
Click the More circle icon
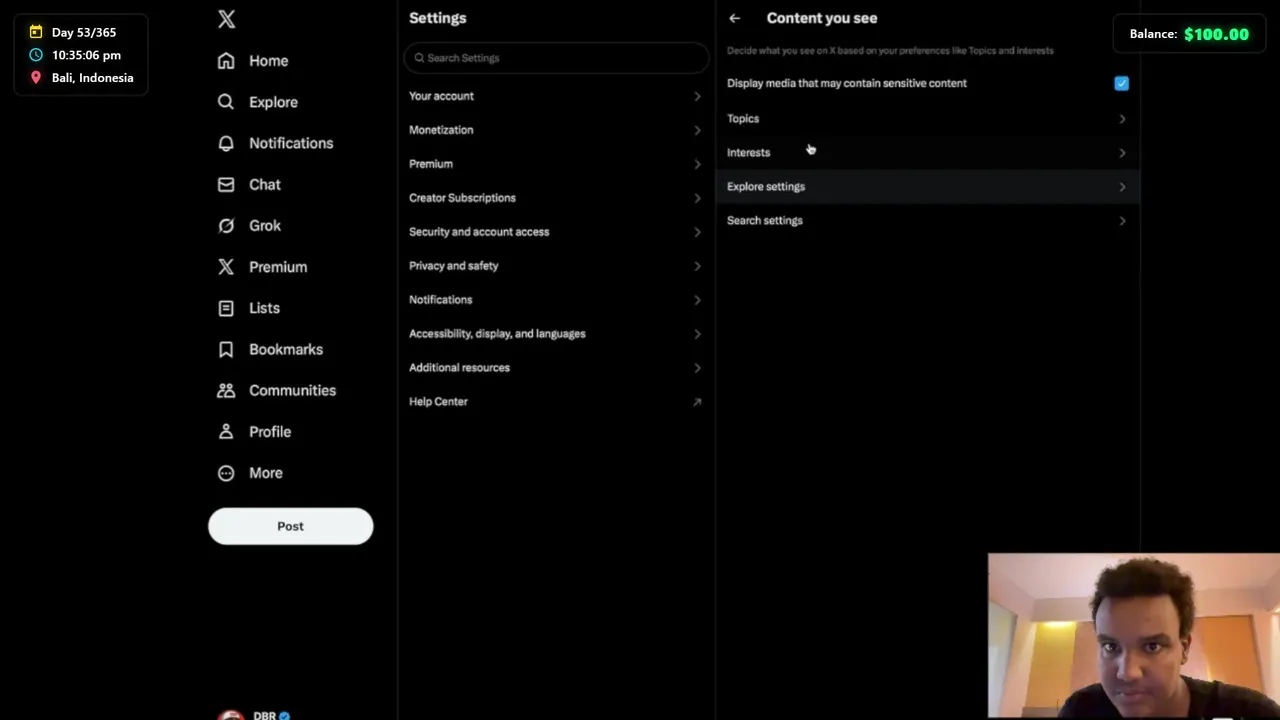[x=226, y=473]
